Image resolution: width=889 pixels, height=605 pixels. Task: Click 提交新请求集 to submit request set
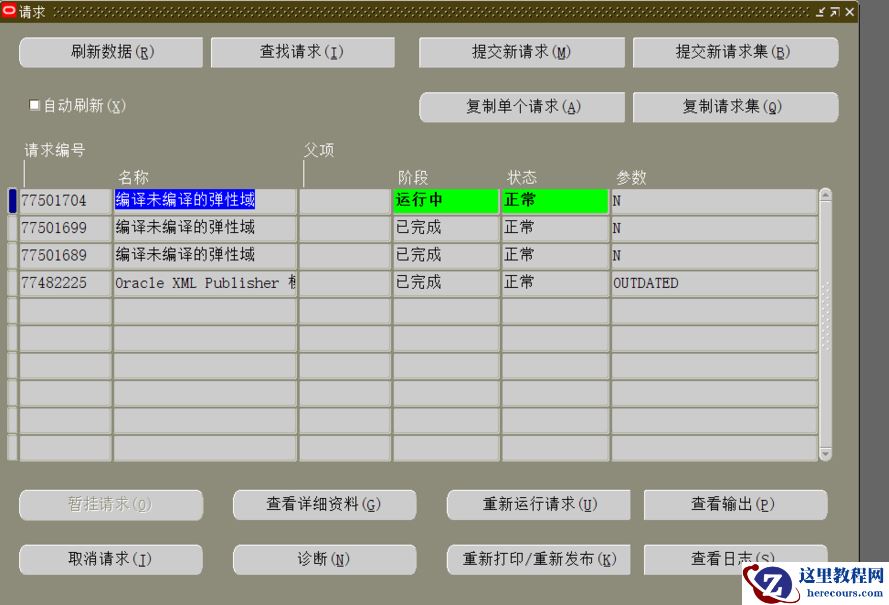[x=735, y=52]
